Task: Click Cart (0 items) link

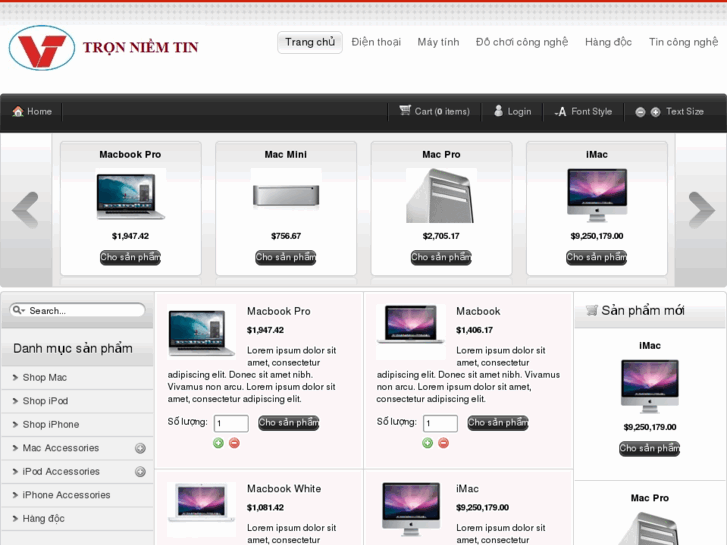Action: click(442, 111)
